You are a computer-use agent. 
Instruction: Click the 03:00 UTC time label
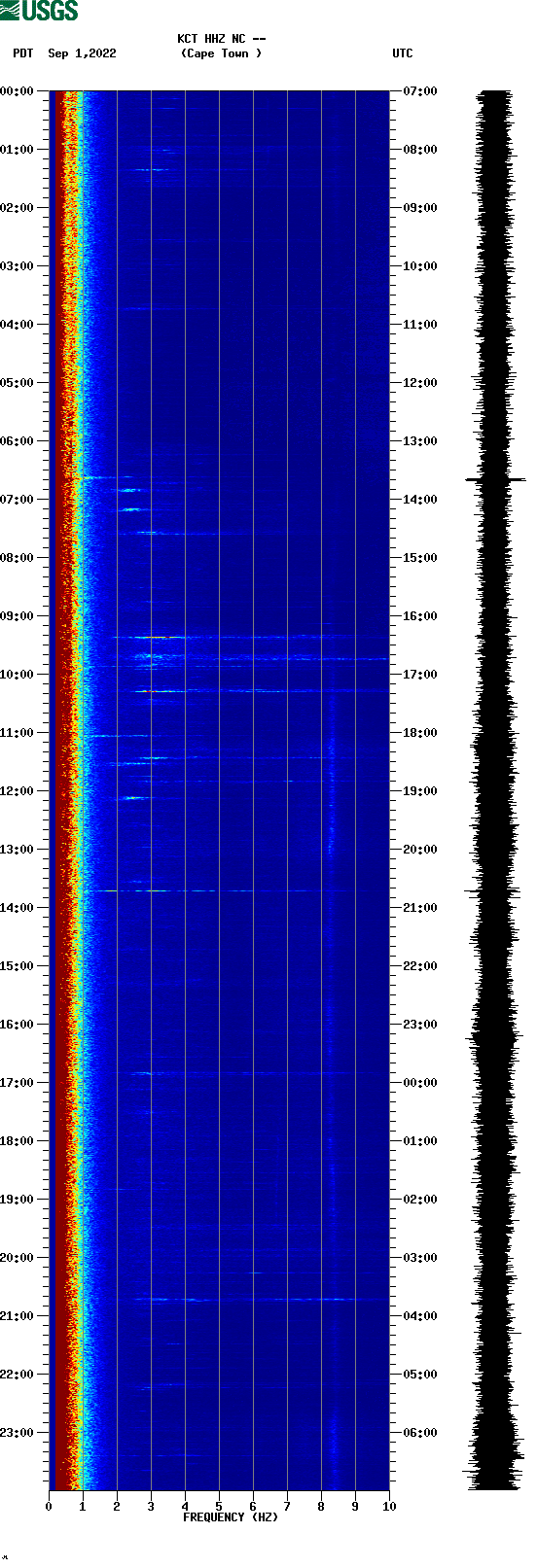coord(420,1258)
